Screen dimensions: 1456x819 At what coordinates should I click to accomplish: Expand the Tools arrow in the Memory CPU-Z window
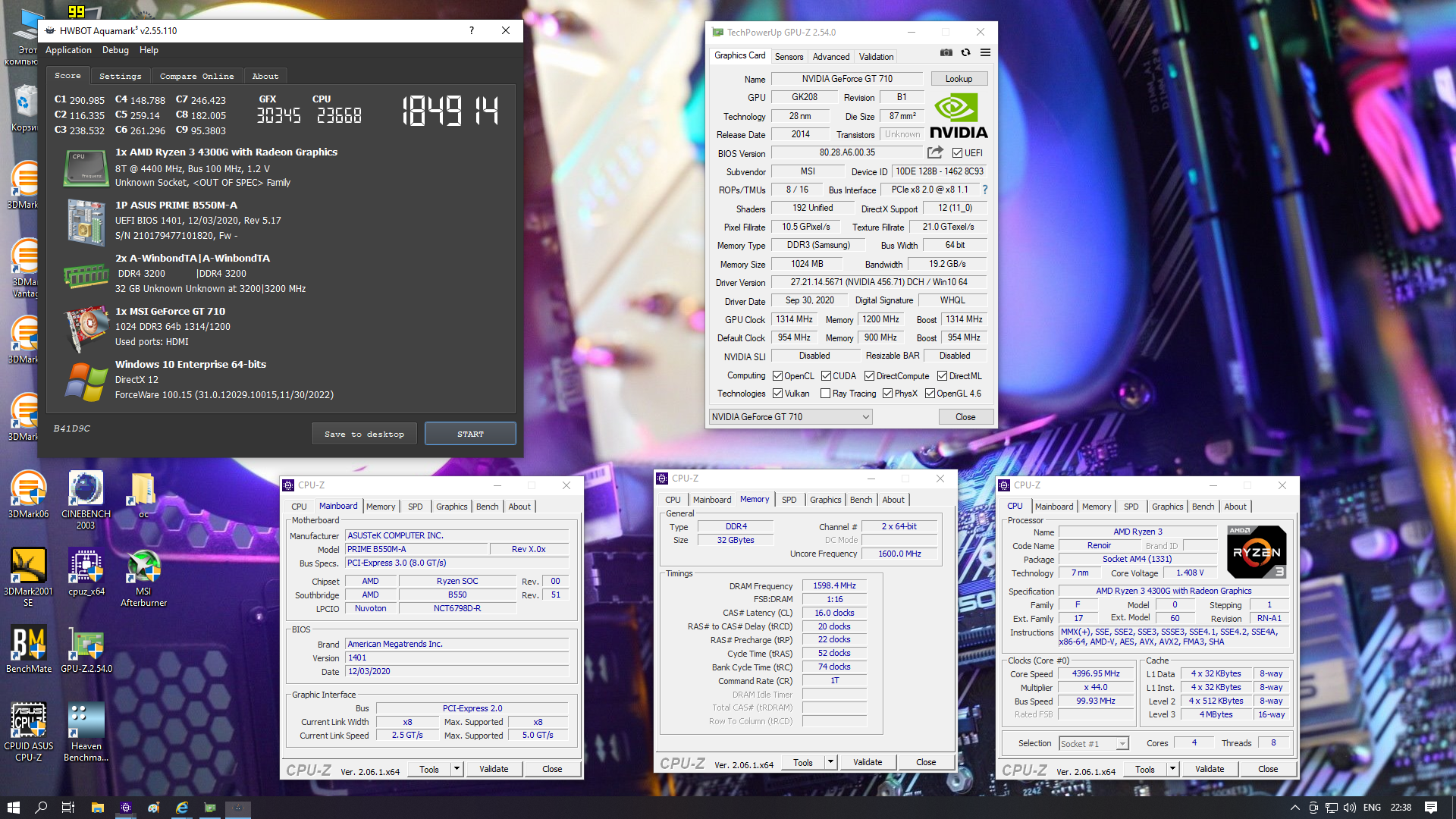(x=830, y=762)
